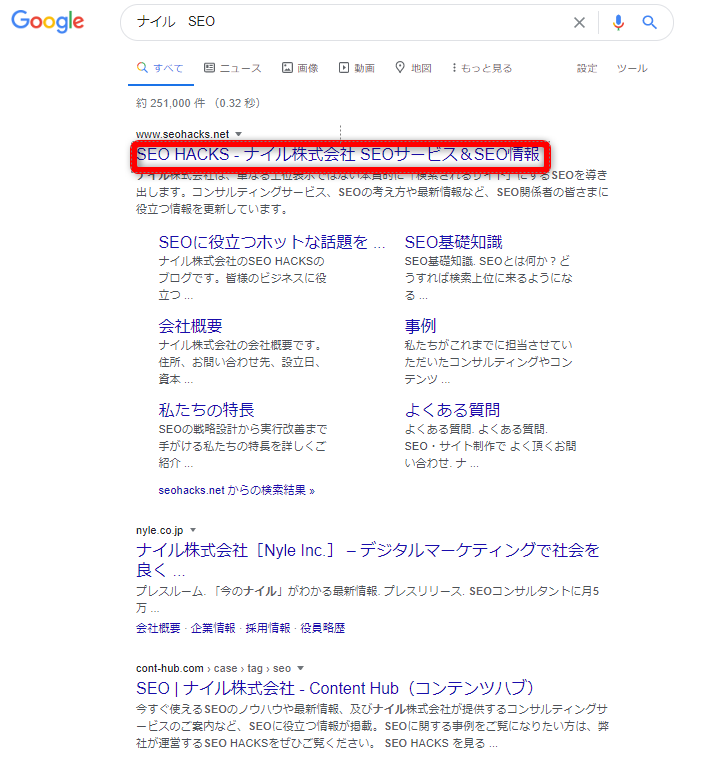
Task: Open the もっと見る menu
Action: click(482, 68)
